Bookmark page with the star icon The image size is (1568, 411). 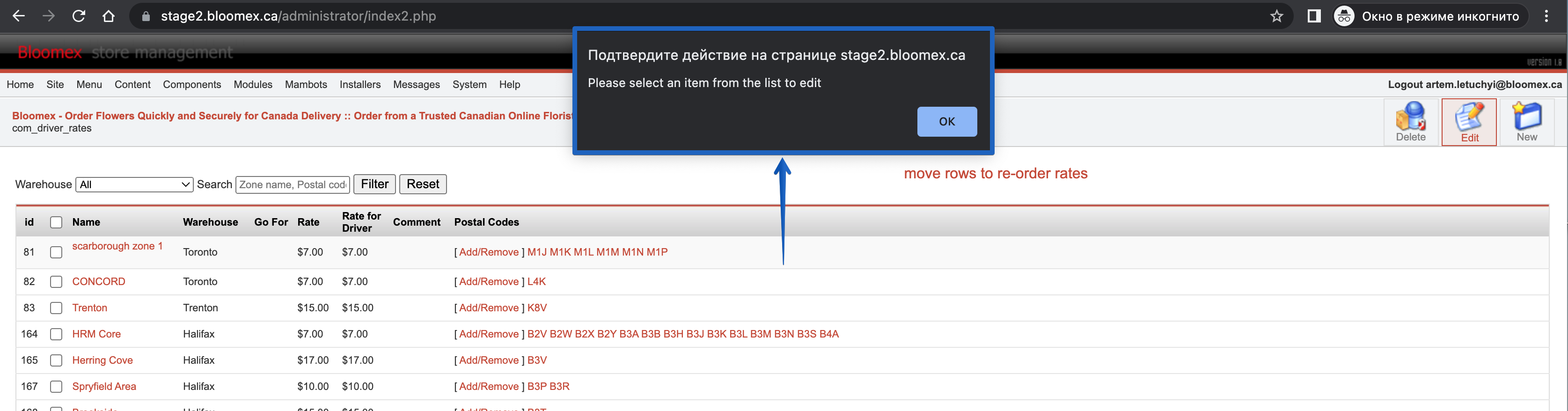1276,16
